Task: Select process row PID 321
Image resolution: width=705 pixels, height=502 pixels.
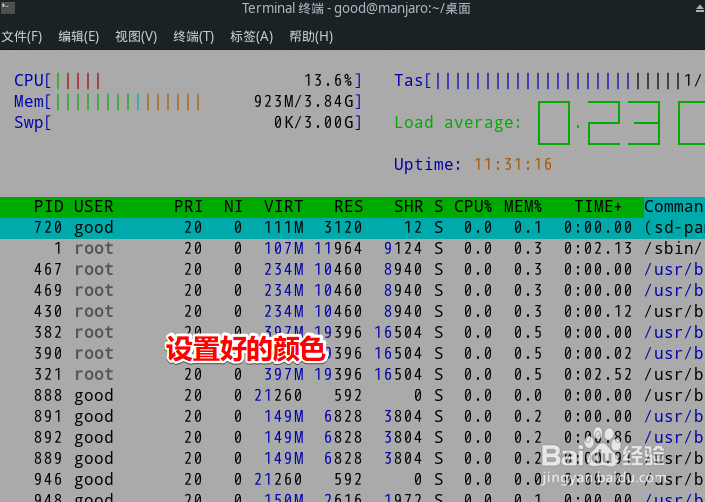Action: tap(352, 374)
